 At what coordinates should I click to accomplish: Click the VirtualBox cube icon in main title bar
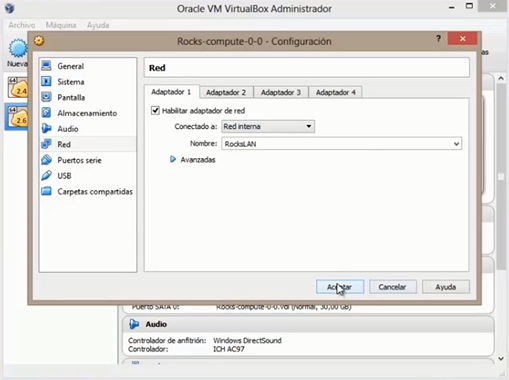pos(10,8)
